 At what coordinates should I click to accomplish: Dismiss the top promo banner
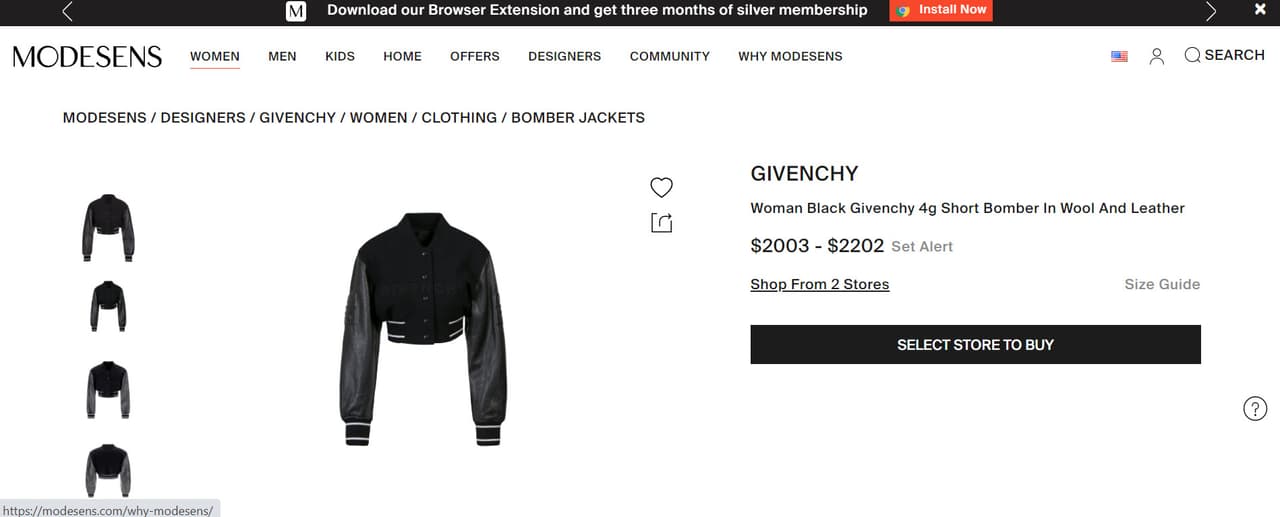pyautogui.click(x=1260, y=9)
